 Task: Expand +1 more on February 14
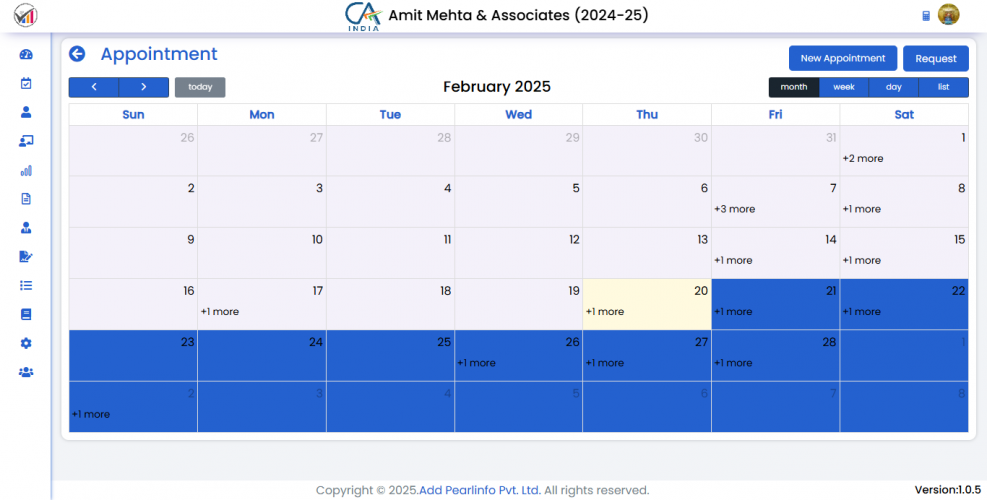[733, 260]
